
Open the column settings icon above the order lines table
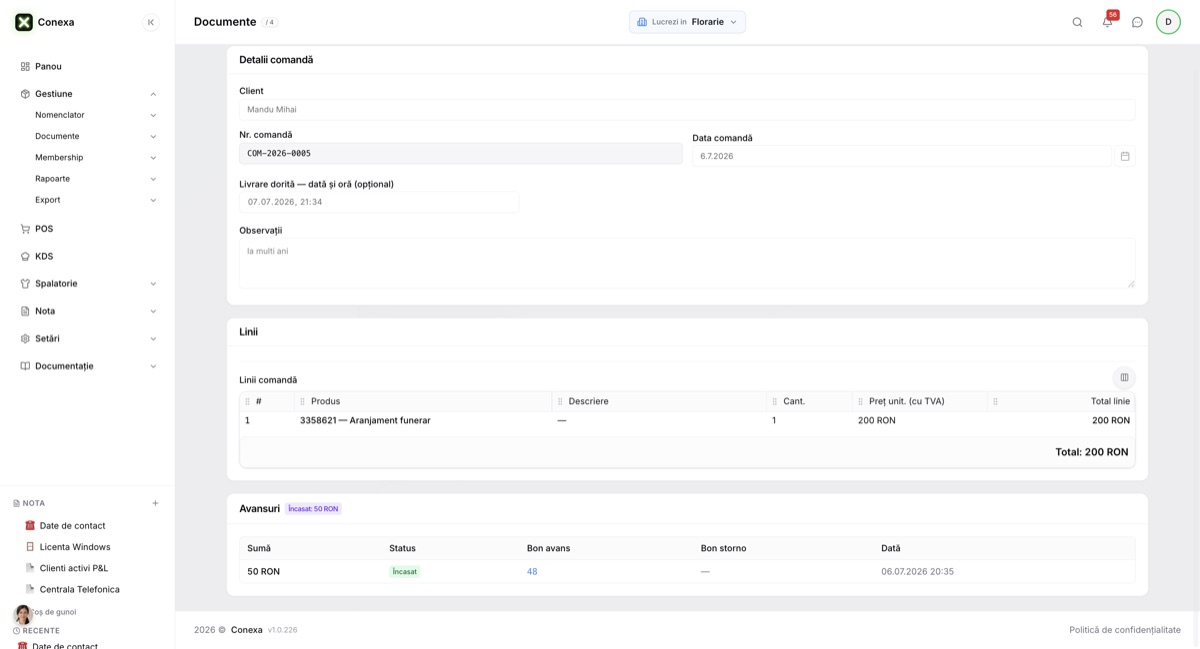(x=1124, y=377)
